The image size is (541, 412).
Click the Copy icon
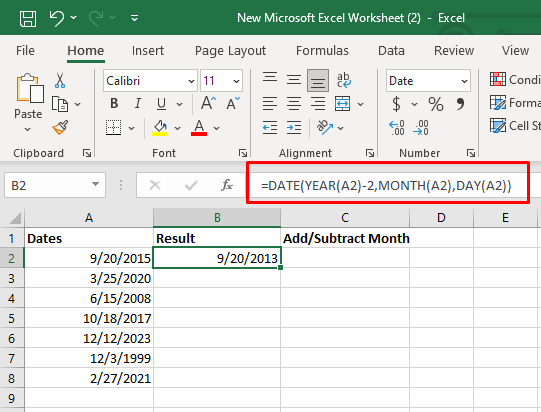60,104
